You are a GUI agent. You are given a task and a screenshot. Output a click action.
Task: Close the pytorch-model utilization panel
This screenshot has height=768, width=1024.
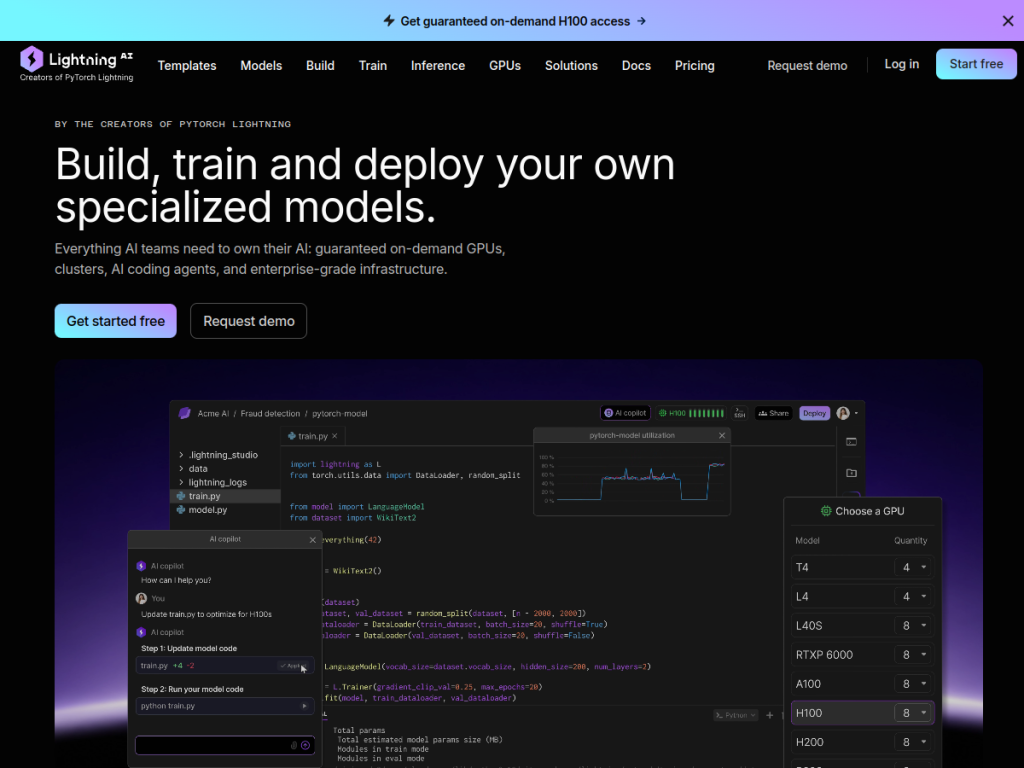click(722, 436)
